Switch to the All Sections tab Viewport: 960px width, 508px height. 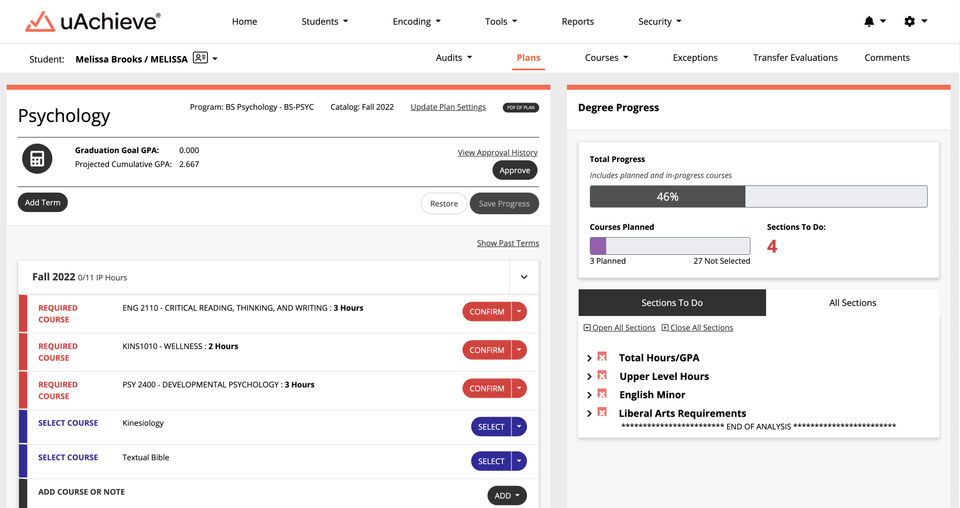tap(852, 302)
